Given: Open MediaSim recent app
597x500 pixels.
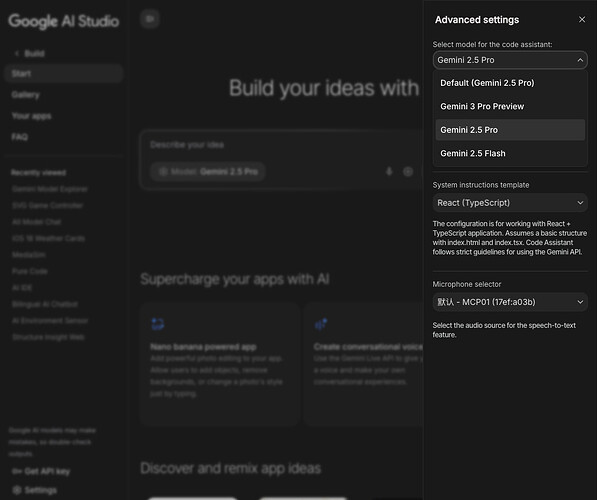Looking at the screenshot, I should point(29,255).
